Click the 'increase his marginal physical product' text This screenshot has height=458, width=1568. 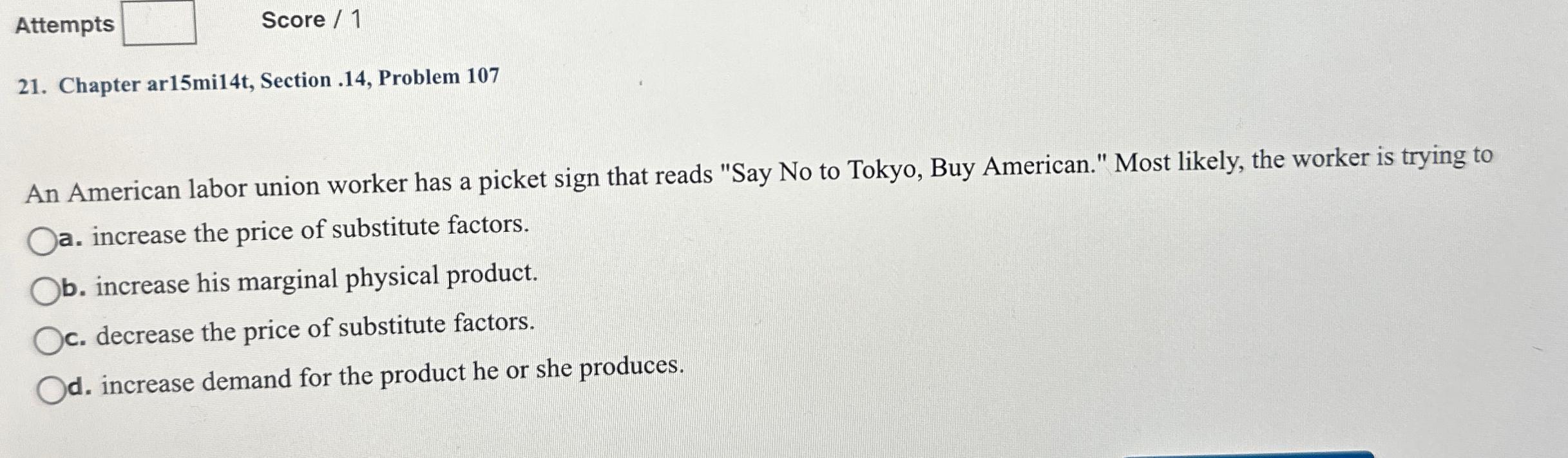[x=317, y=279]
